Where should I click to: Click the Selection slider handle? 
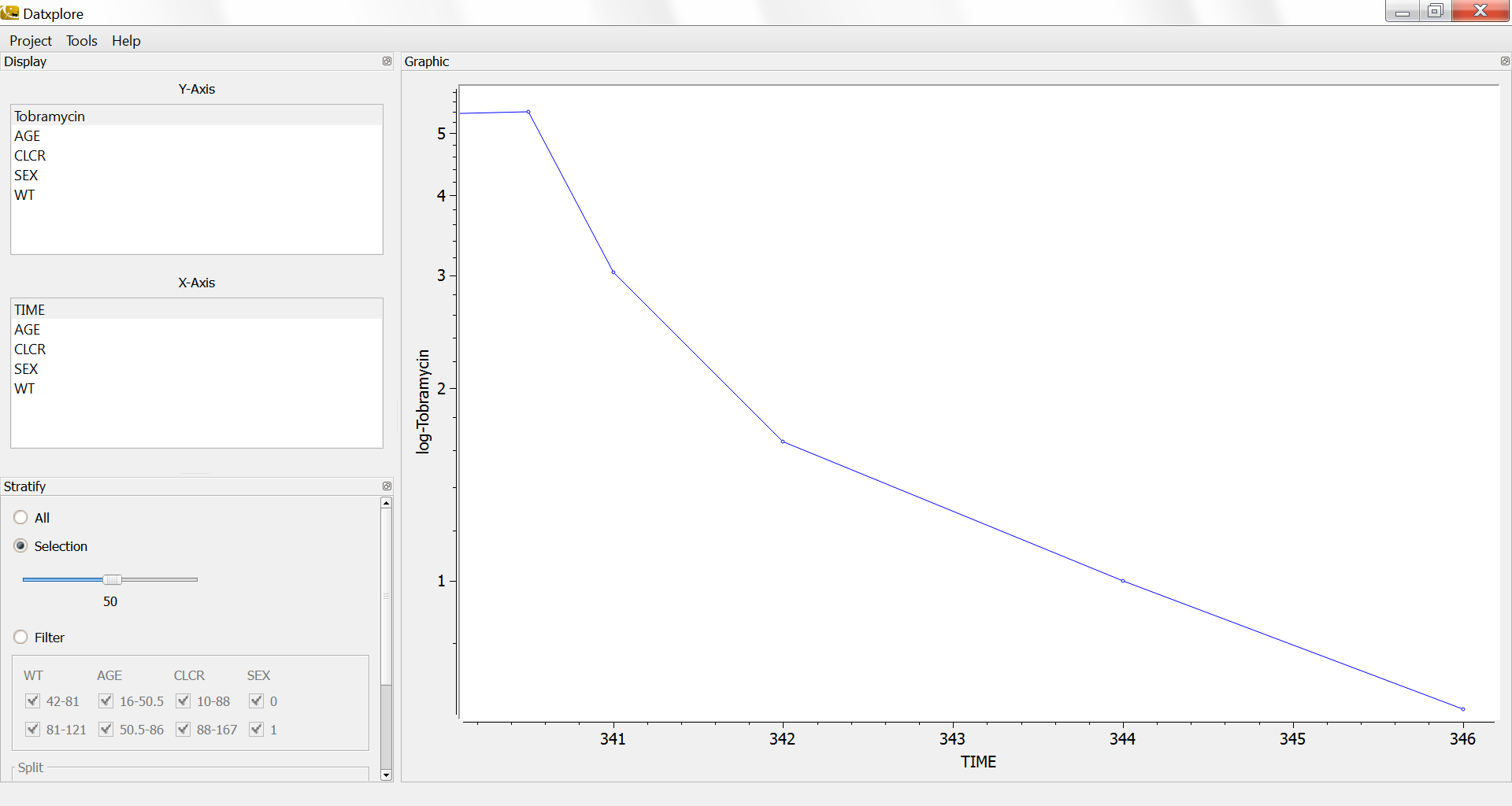[112, 580]
